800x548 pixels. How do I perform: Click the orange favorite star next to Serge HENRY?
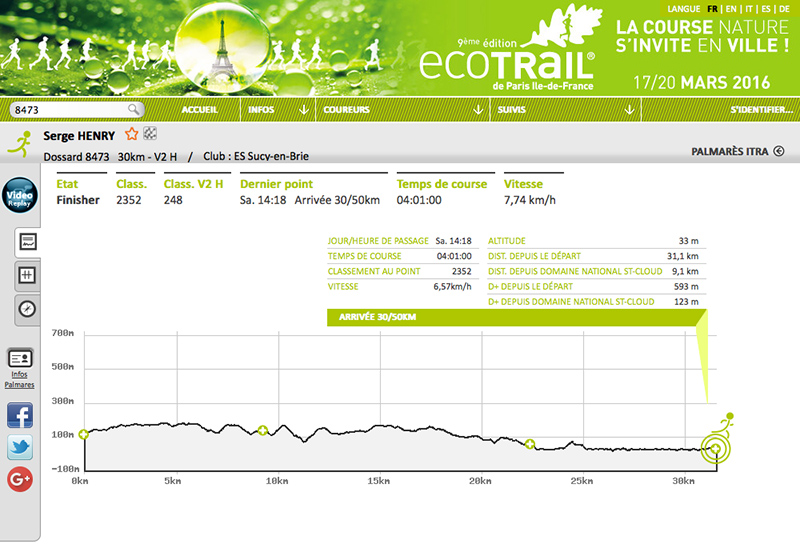click(131, 134)
